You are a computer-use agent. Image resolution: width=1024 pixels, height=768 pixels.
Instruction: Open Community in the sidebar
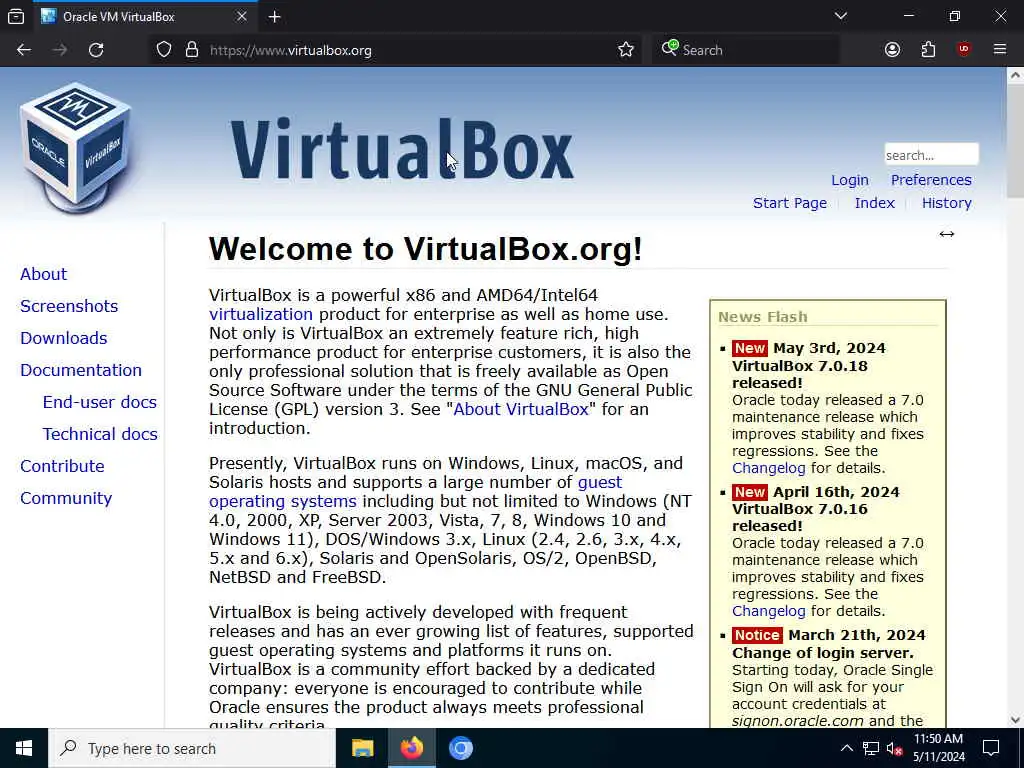click(66, 498)
